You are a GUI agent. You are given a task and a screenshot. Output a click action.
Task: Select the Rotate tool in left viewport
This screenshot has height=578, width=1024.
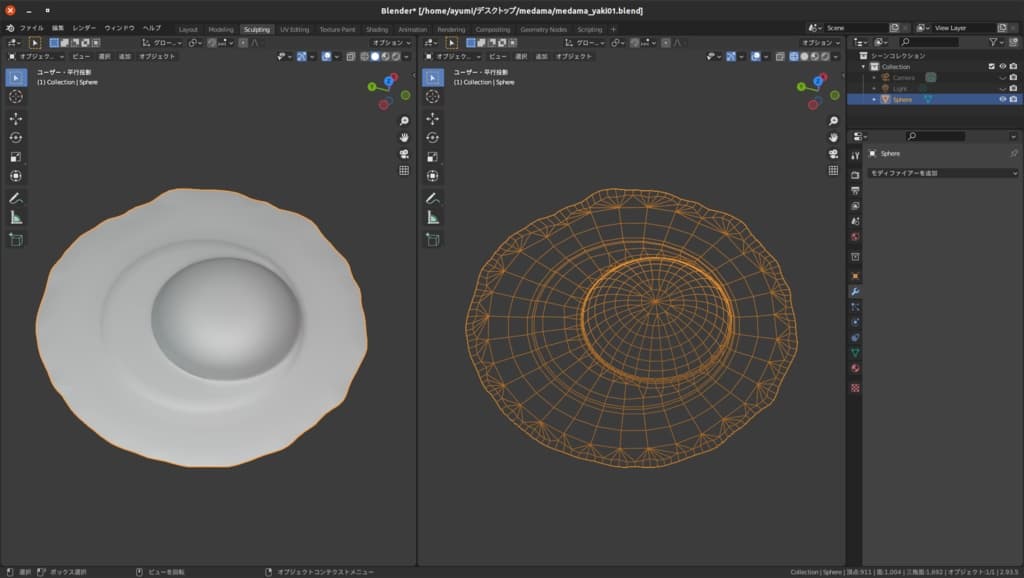coord(16,138)
